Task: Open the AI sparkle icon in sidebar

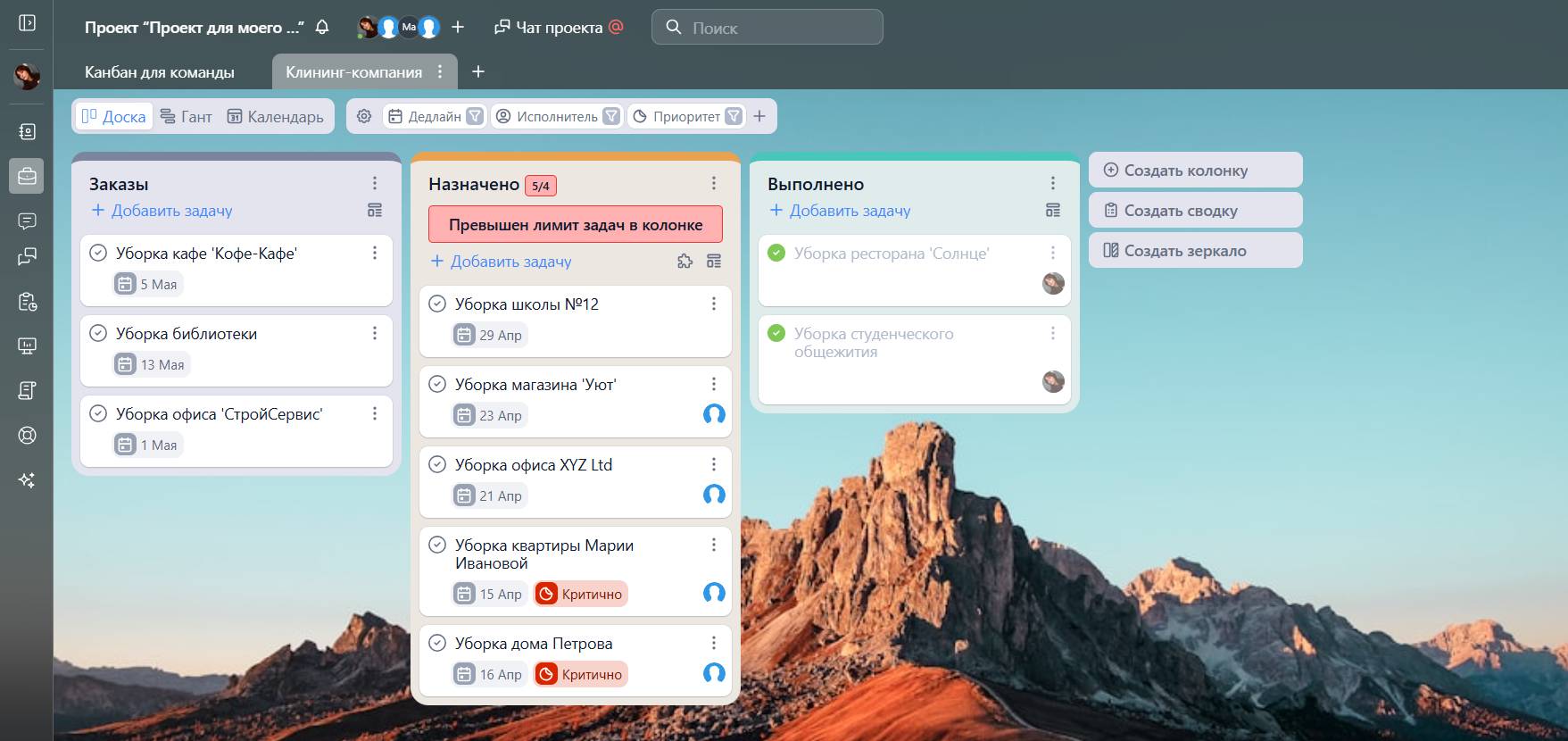Action: point(27,480)
